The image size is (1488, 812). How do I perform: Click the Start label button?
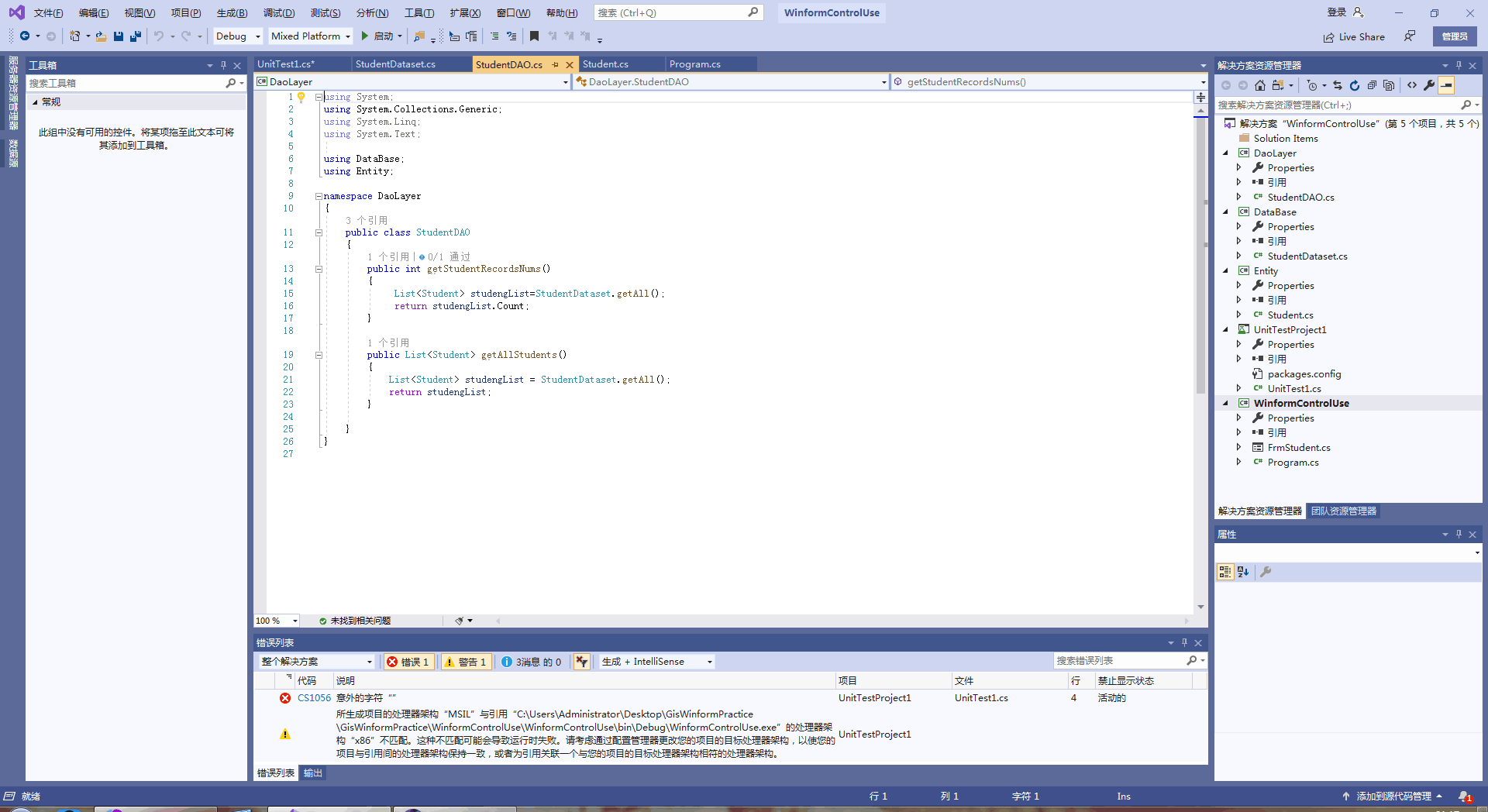(384, 36)
